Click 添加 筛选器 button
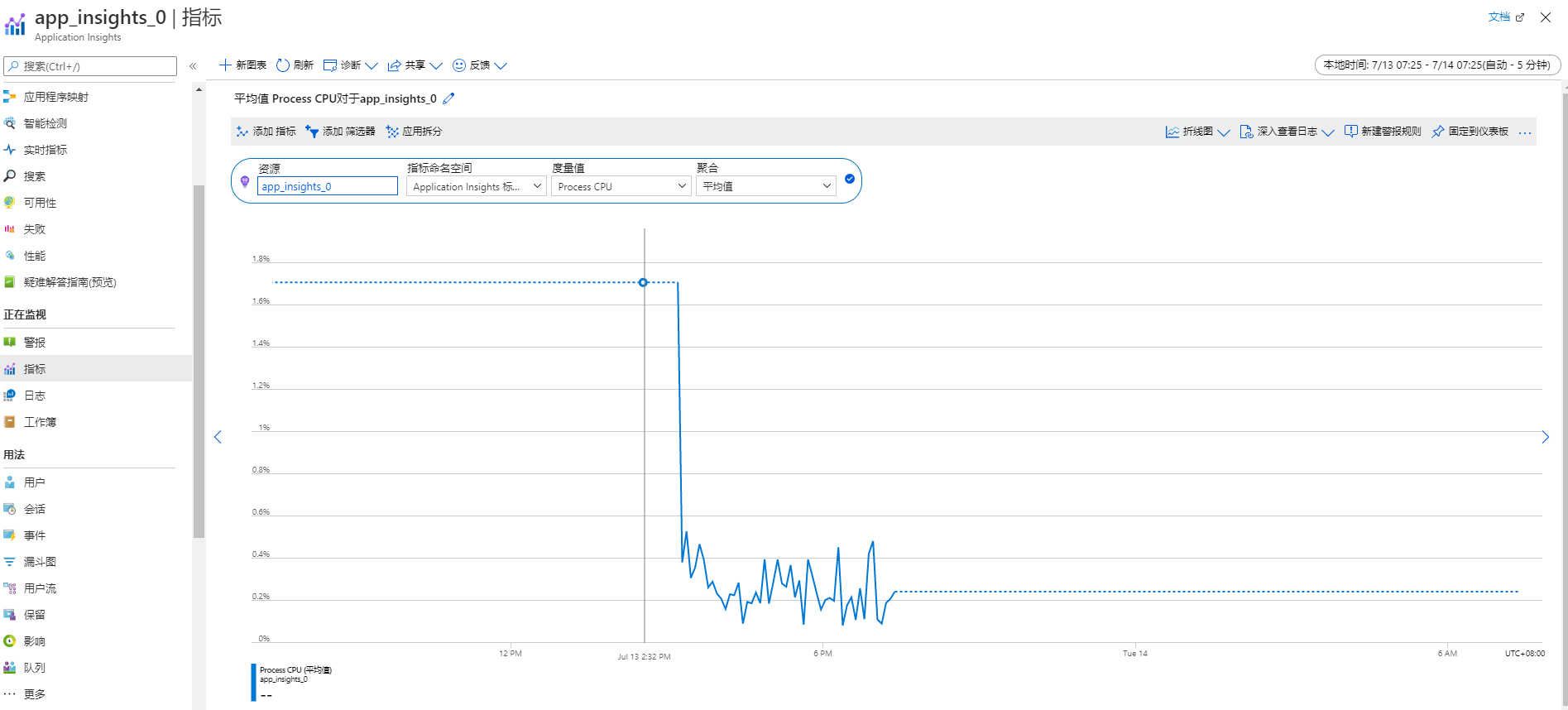The width and height of the screenshot is (1568, 710). (340, 132)
